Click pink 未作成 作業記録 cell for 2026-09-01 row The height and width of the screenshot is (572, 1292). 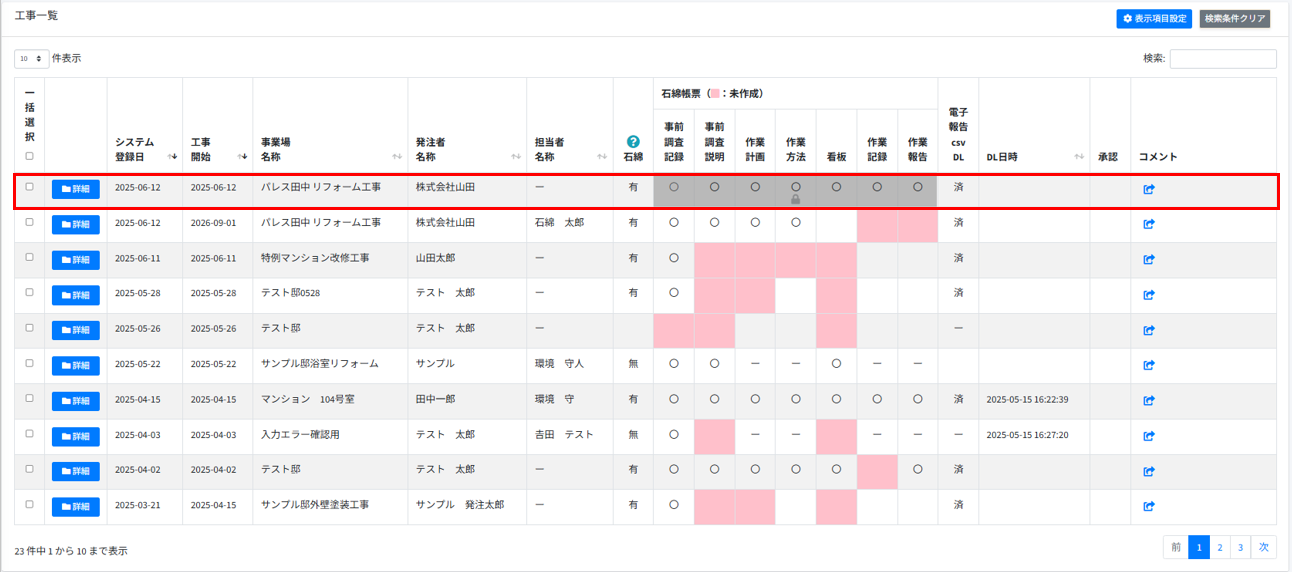(x=877, y=224)
